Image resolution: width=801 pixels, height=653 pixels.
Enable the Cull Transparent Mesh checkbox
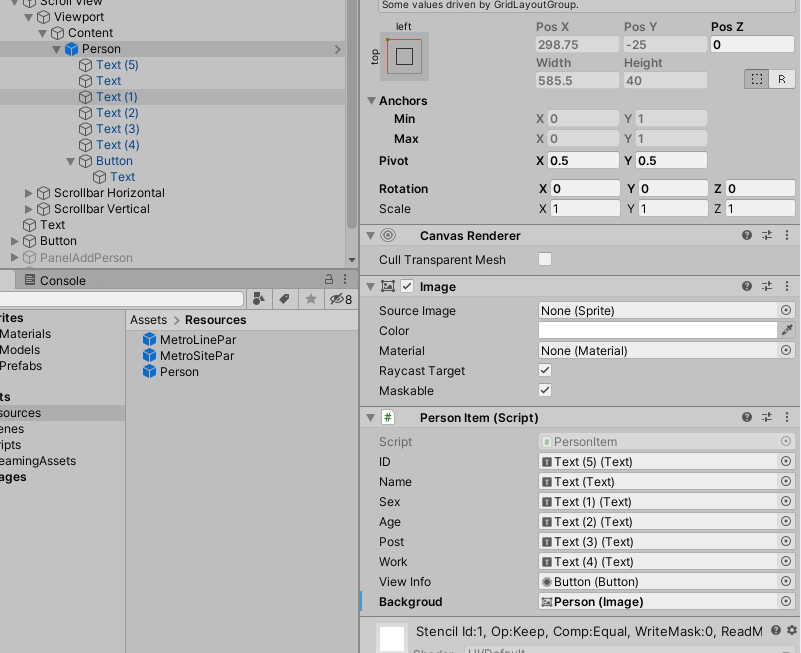(x=544, y=258)
